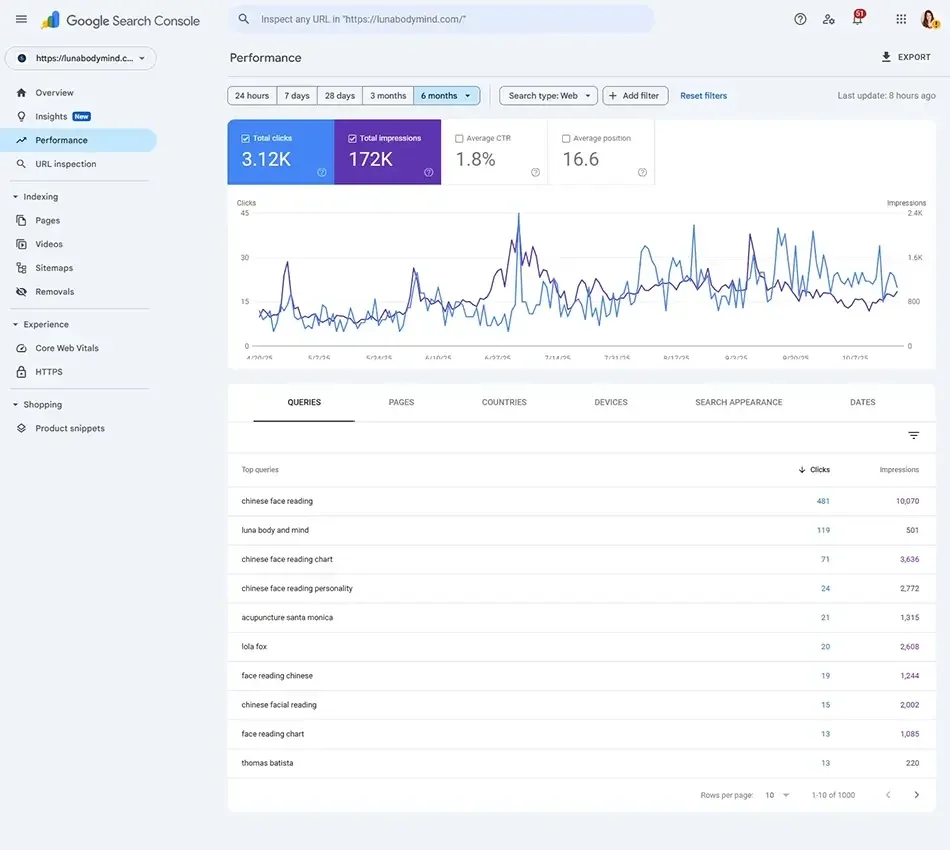Open the Search type: Web dropdown
The image size is (950, 850).
[x=548, y=95]
